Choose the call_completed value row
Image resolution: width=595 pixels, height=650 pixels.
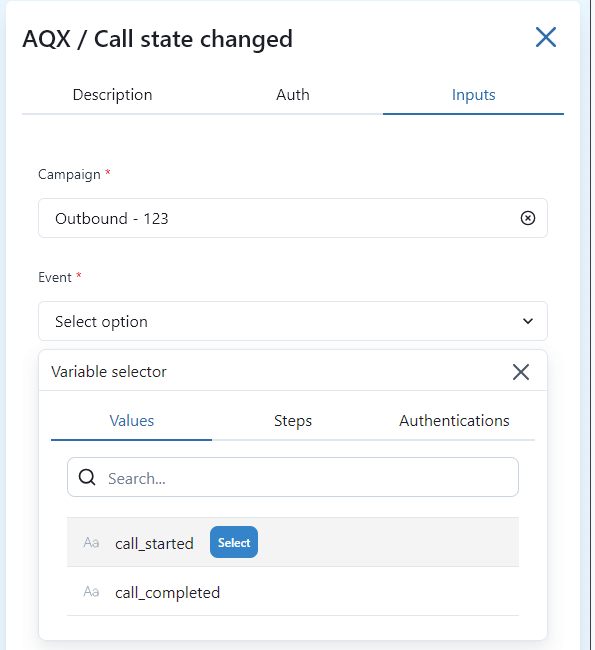point(293,592)
